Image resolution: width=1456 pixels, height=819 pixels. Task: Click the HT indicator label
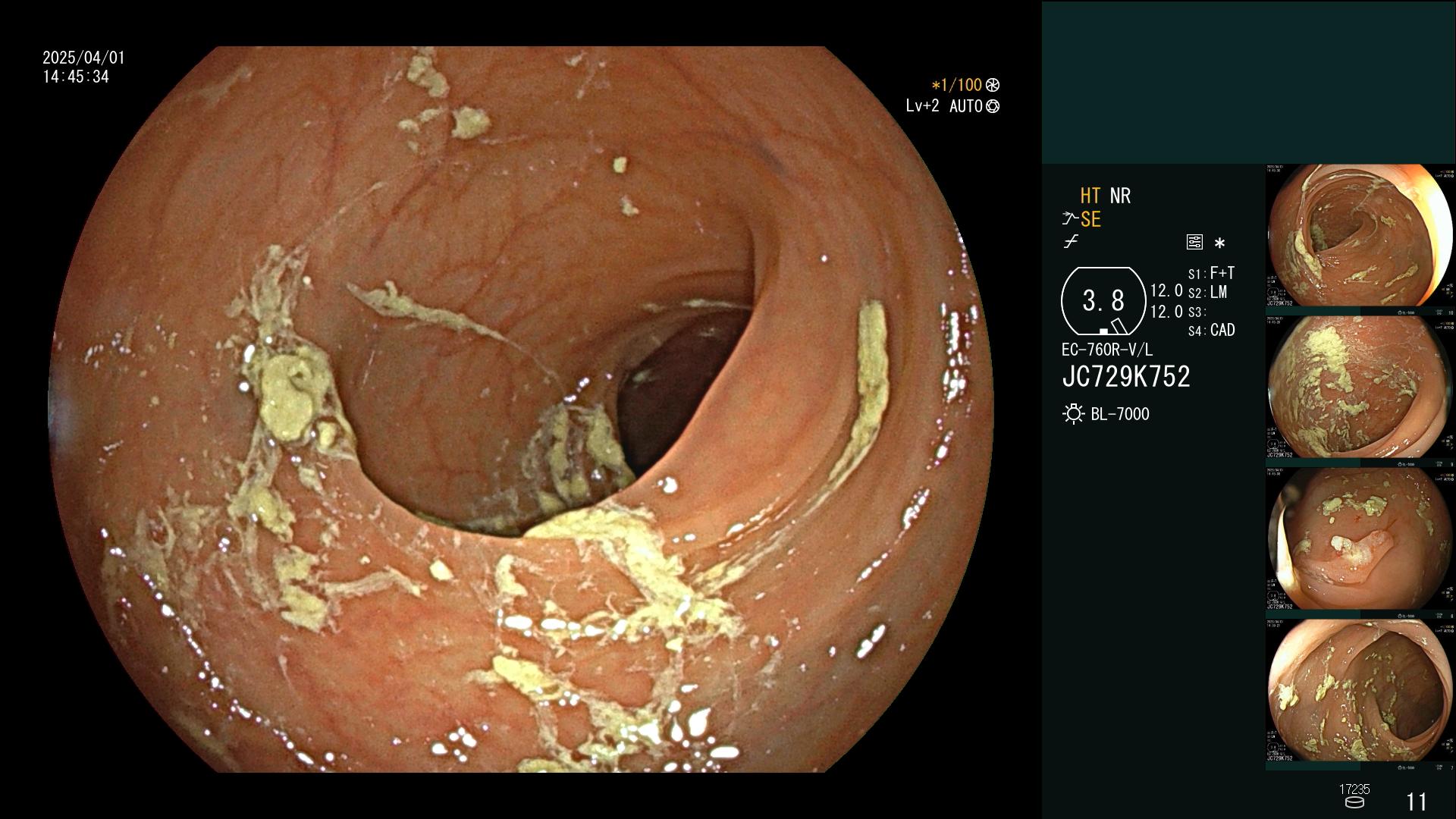click(x=1090, y=196)
